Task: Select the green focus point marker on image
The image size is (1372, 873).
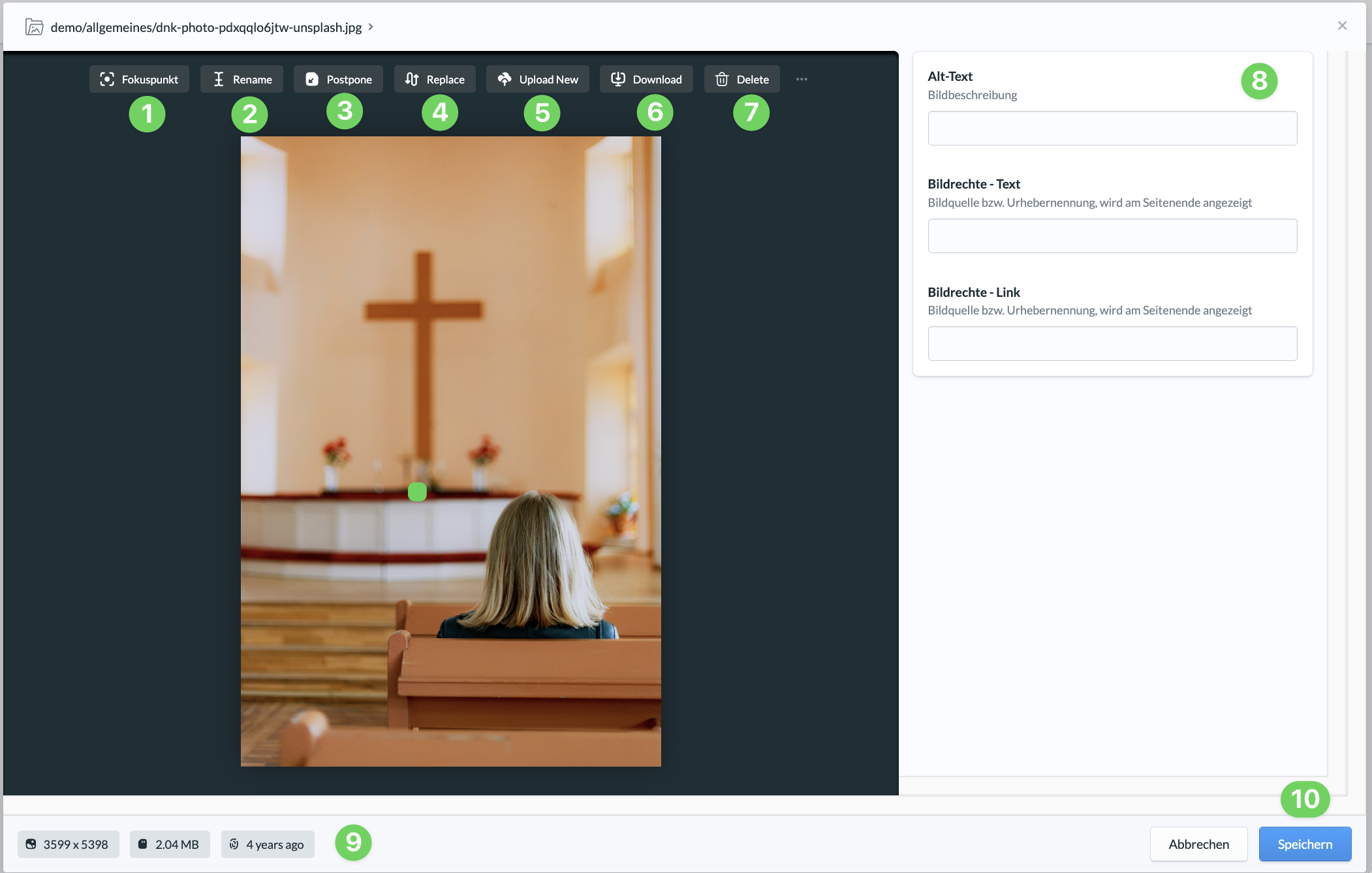Action: [x=417, y=491]
